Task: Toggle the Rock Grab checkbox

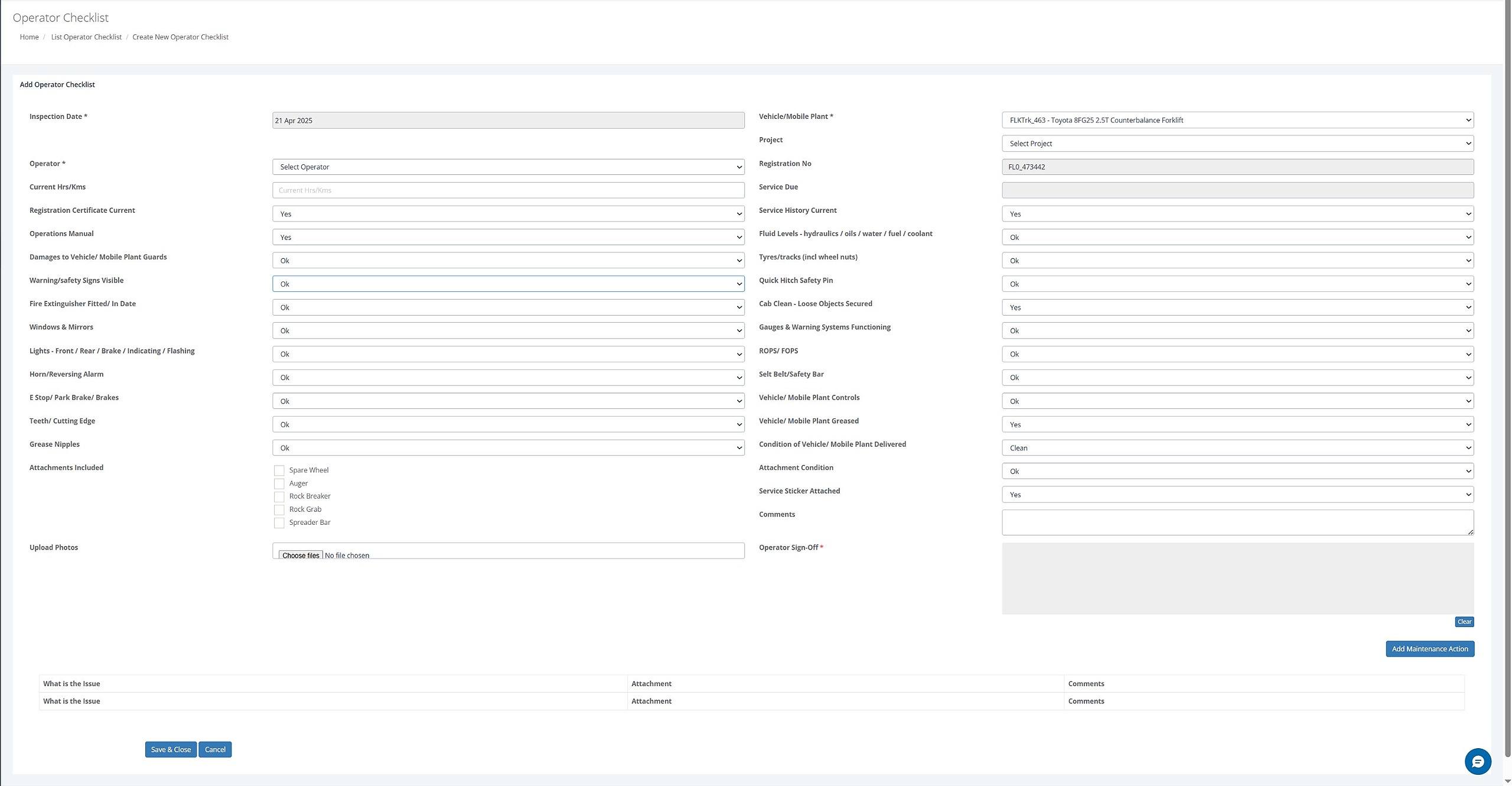Action: point(279,509)
